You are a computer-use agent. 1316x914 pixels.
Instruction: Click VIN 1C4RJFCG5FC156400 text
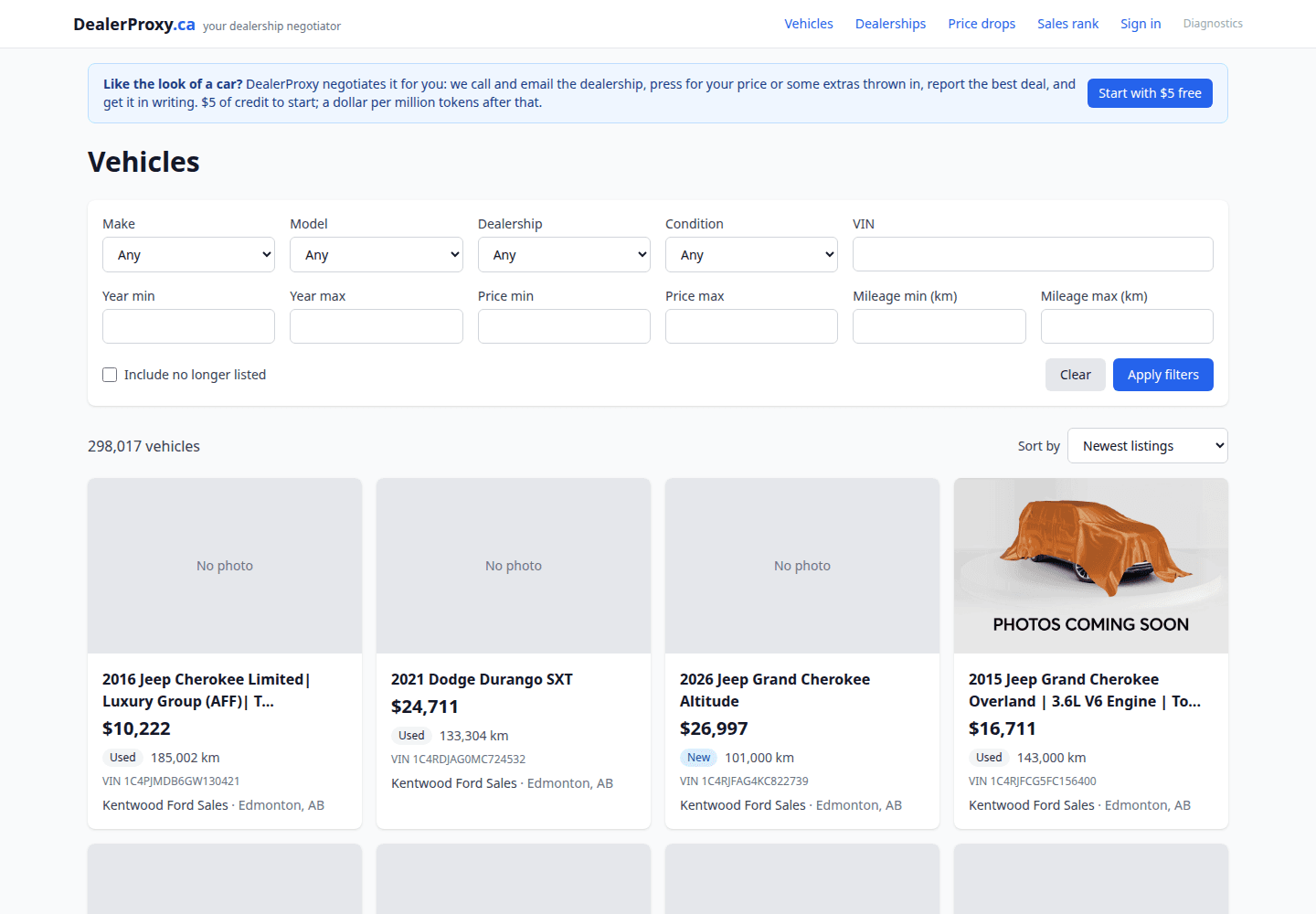pos(1033,781)
